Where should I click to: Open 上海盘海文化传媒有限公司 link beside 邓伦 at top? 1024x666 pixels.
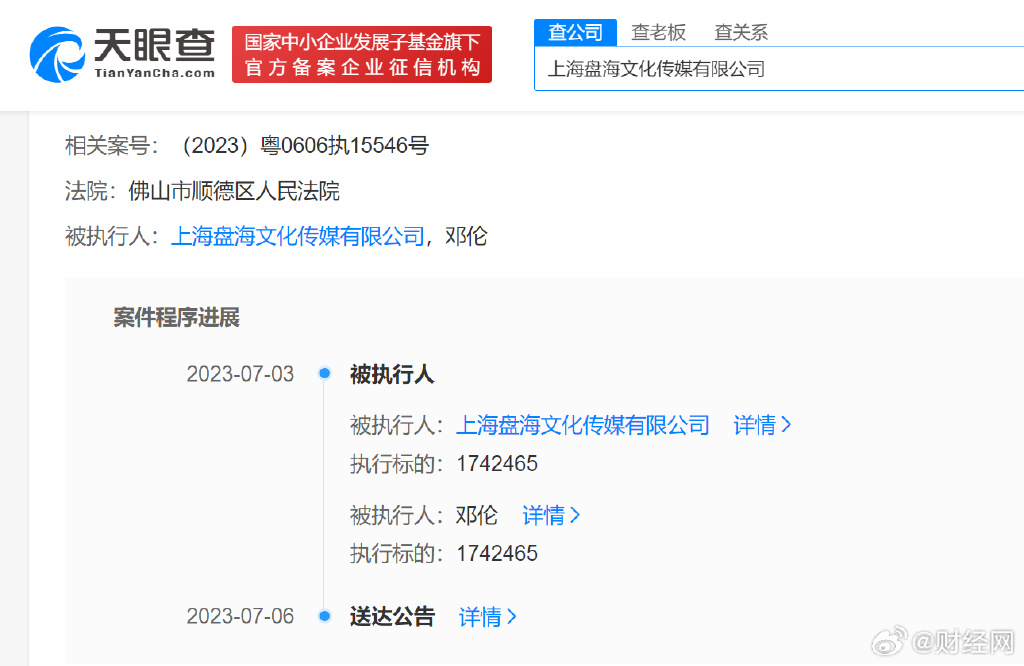click(x=298, y=237)
